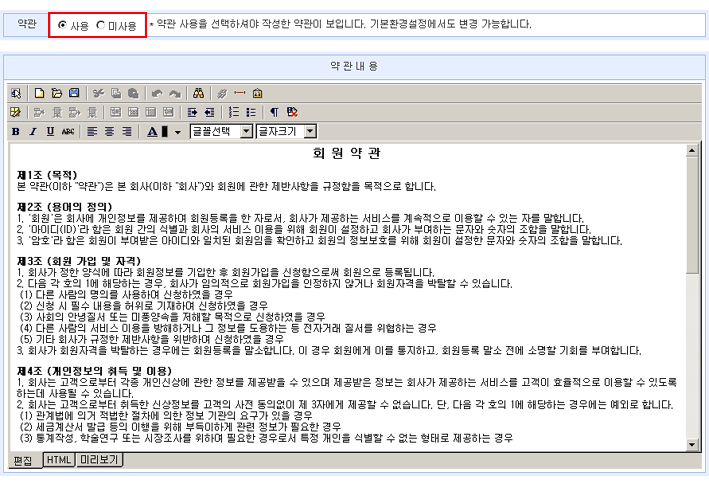Open the Find (binoculars) tool
Viewport: 709px width, 486px height.
tap(198, 92)
